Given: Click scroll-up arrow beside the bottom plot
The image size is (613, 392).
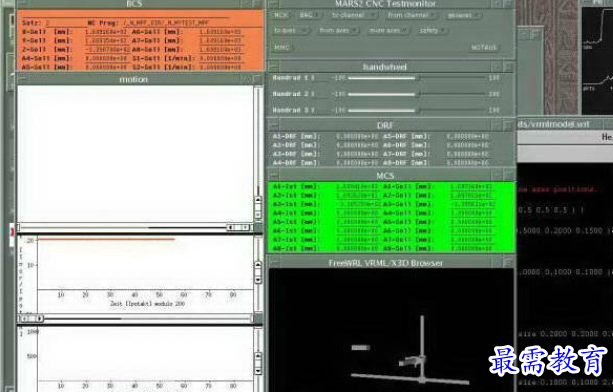Looking at the screenshot, I should [x=258, y=356].
